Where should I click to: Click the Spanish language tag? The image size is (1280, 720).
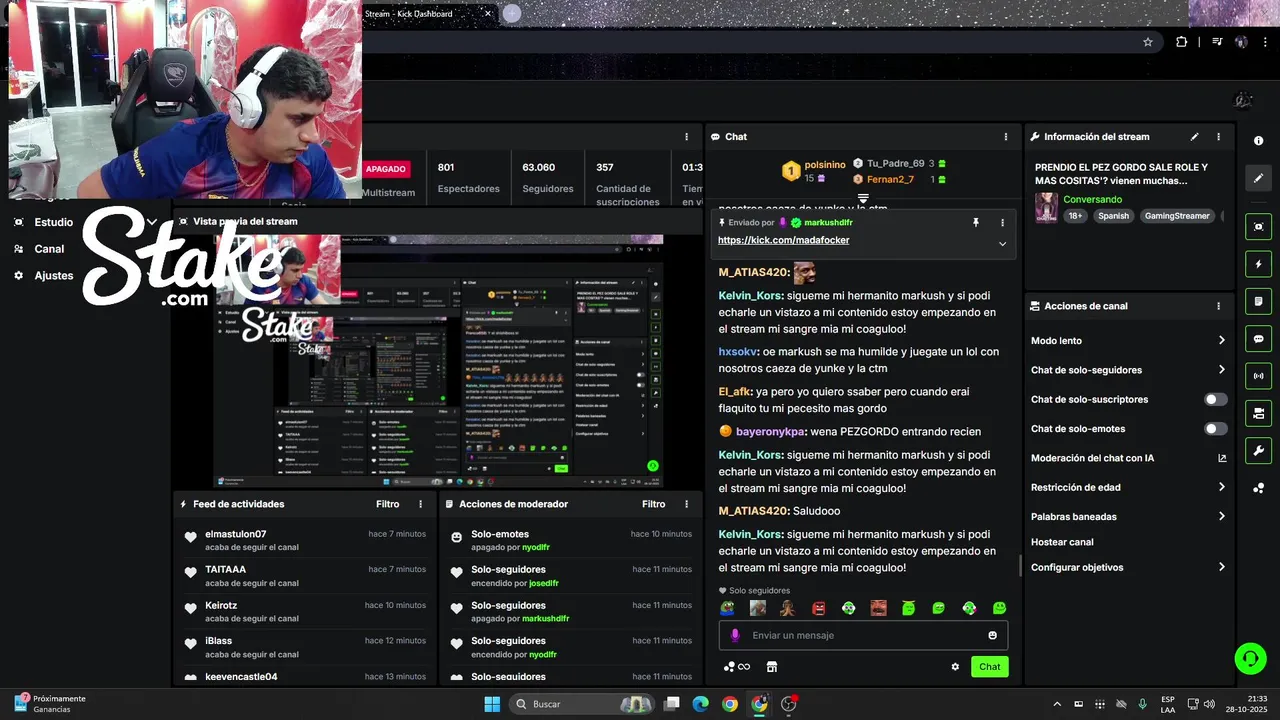click(x=1113, y=216)
